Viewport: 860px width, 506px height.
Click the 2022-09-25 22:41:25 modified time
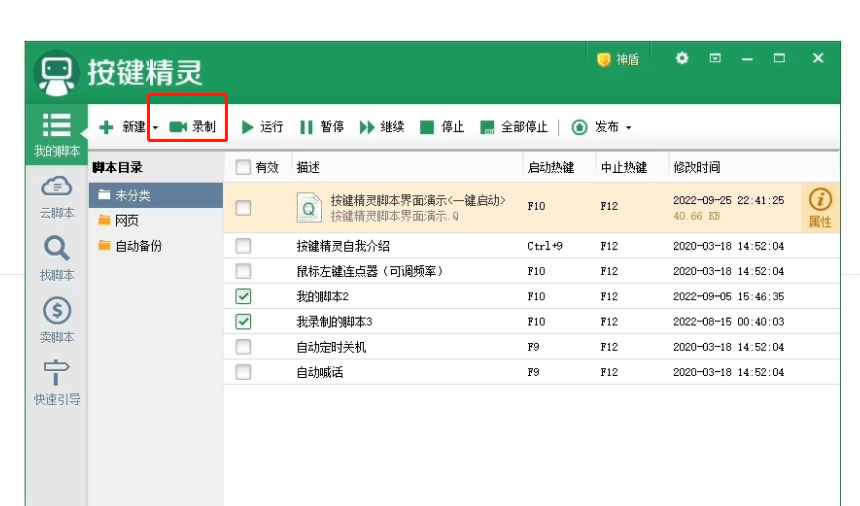(728, 200)
